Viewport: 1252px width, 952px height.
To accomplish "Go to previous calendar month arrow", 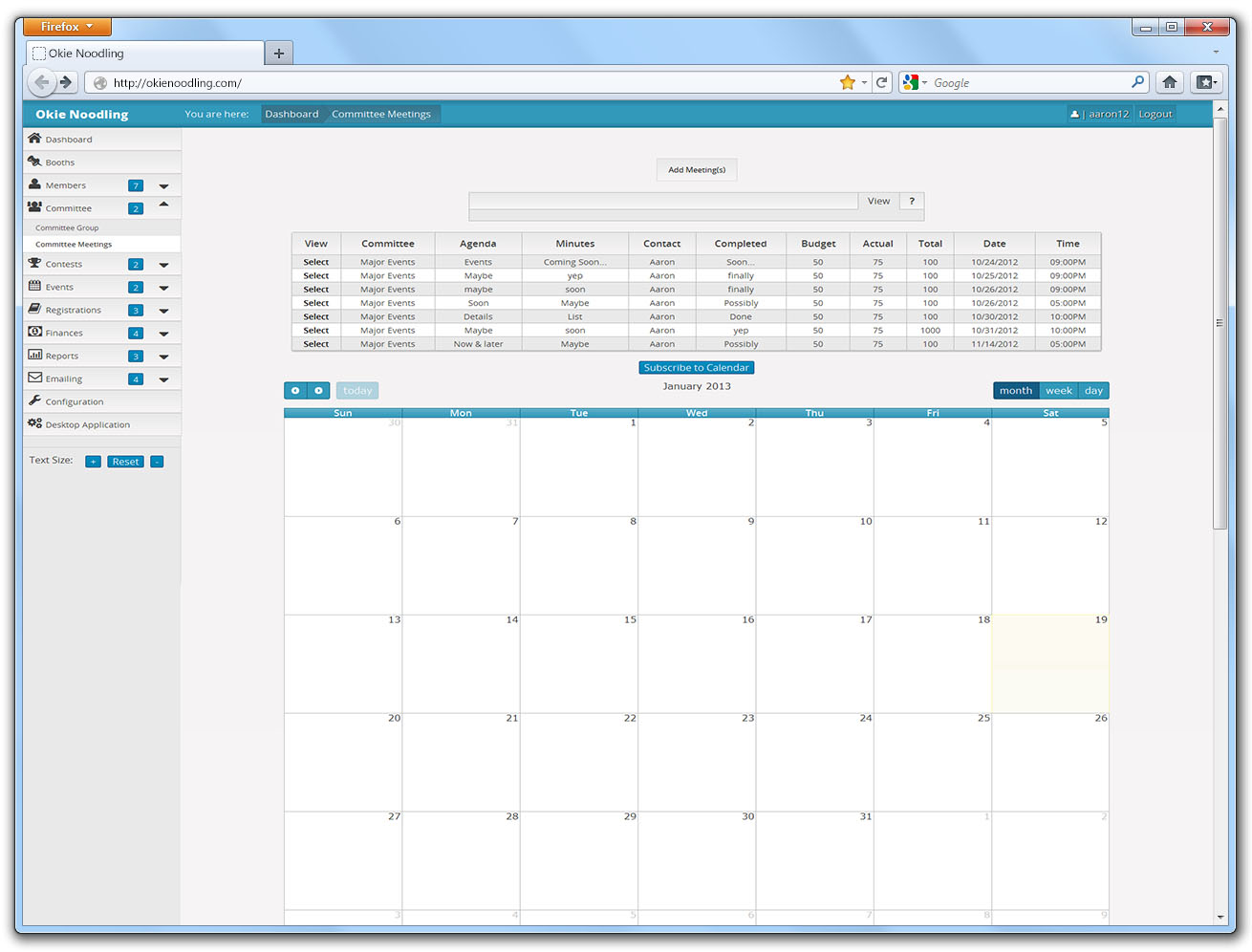I will (295, 390).
